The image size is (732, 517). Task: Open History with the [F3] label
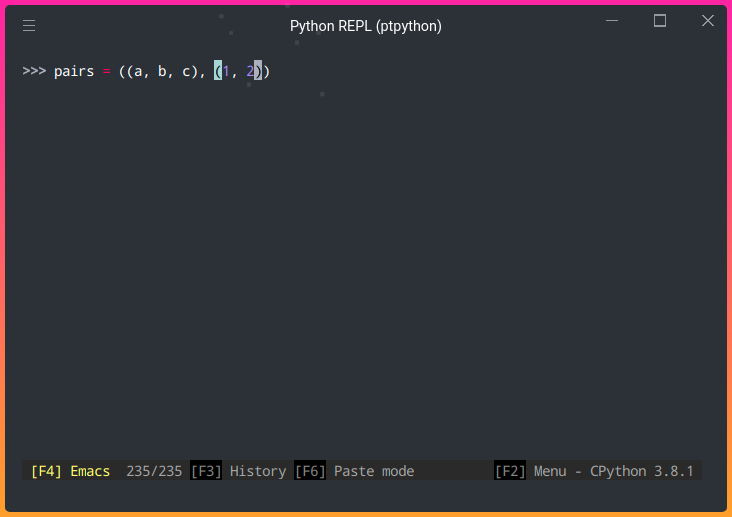click(206, 471)
